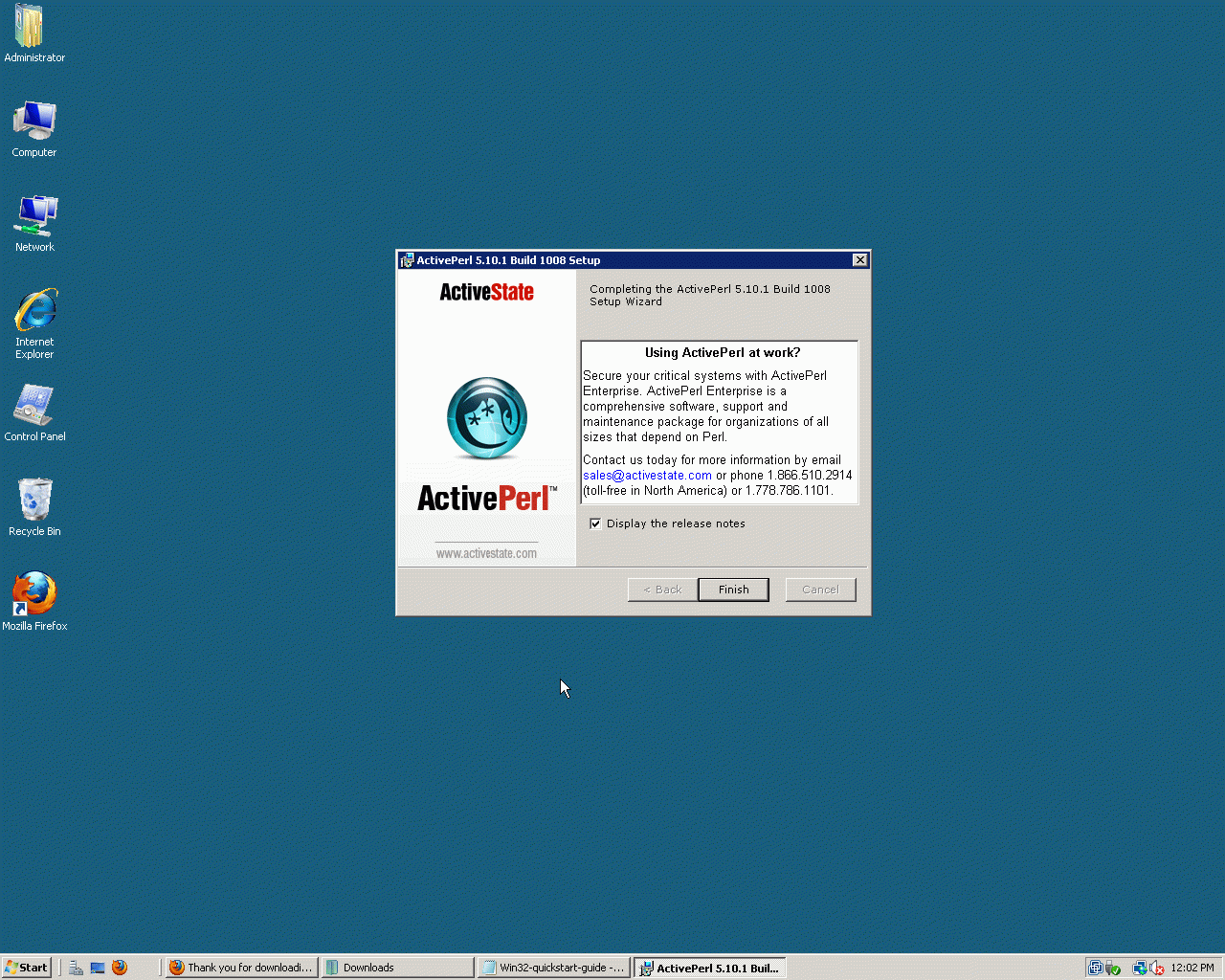This screenshot has height=980, width=1225.
Task: Click the safely remove hardware tray icon
Action: [x=1113, y=968]
